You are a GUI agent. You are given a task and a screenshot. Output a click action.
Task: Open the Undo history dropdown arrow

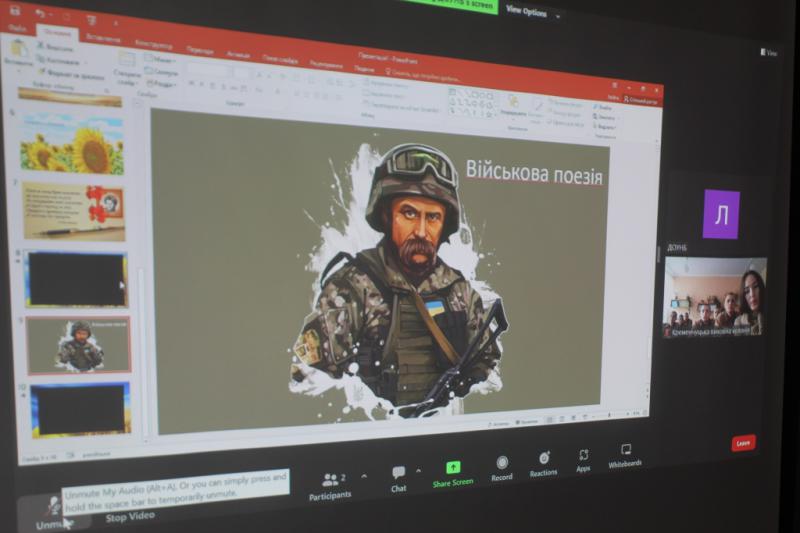(x=51, y=15)
